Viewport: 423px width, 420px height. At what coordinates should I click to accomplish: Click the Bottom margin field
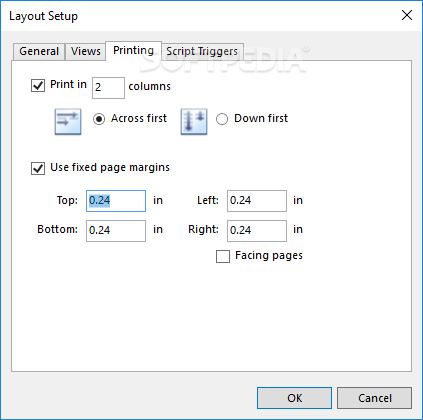point(116,231)
